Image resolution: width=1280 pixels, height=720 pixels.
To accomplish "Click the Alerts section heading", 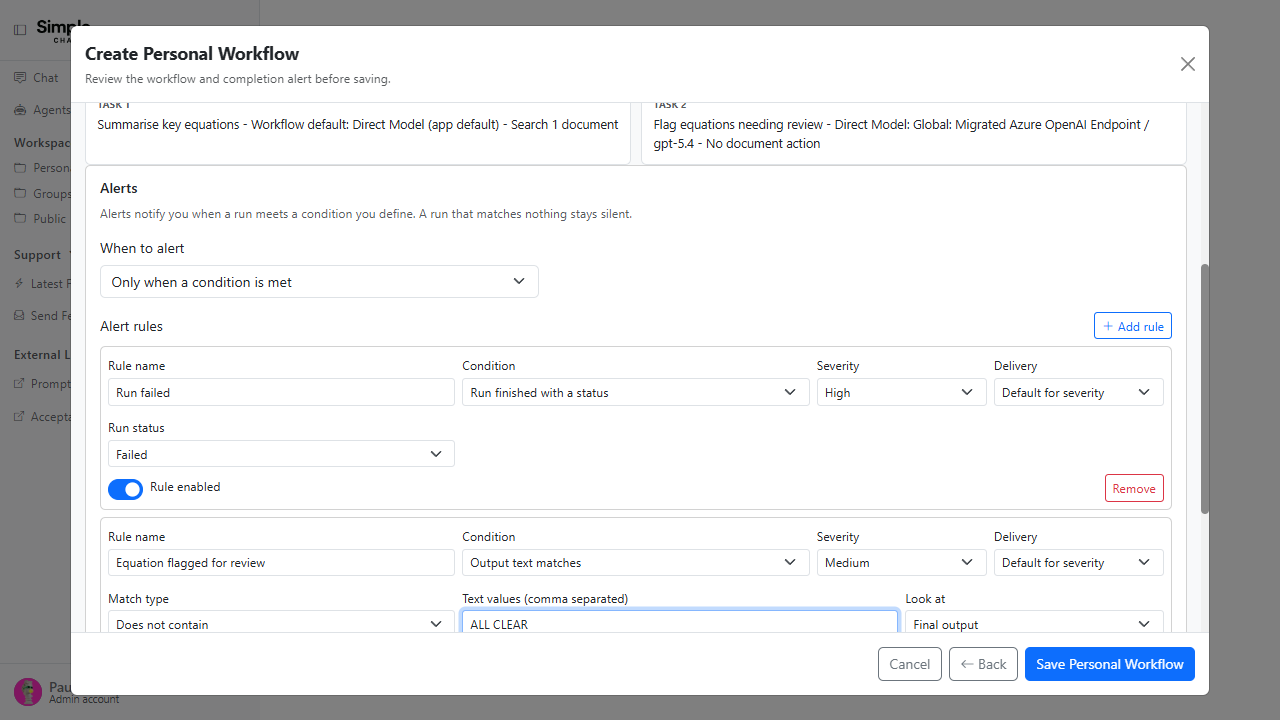I will (119, 188).
